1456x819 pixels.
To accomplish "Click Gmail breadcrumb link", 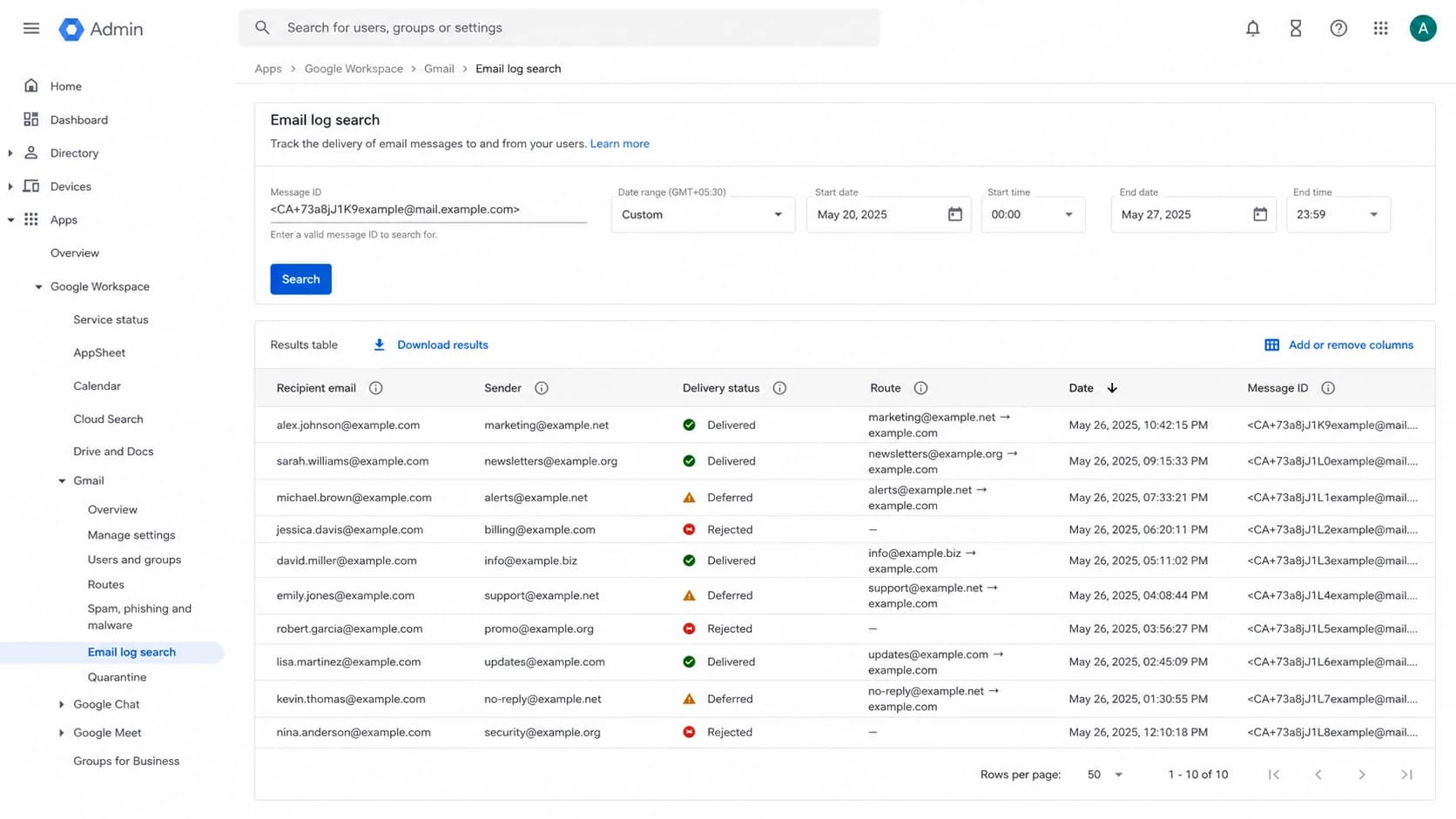I will pos(439,69).
